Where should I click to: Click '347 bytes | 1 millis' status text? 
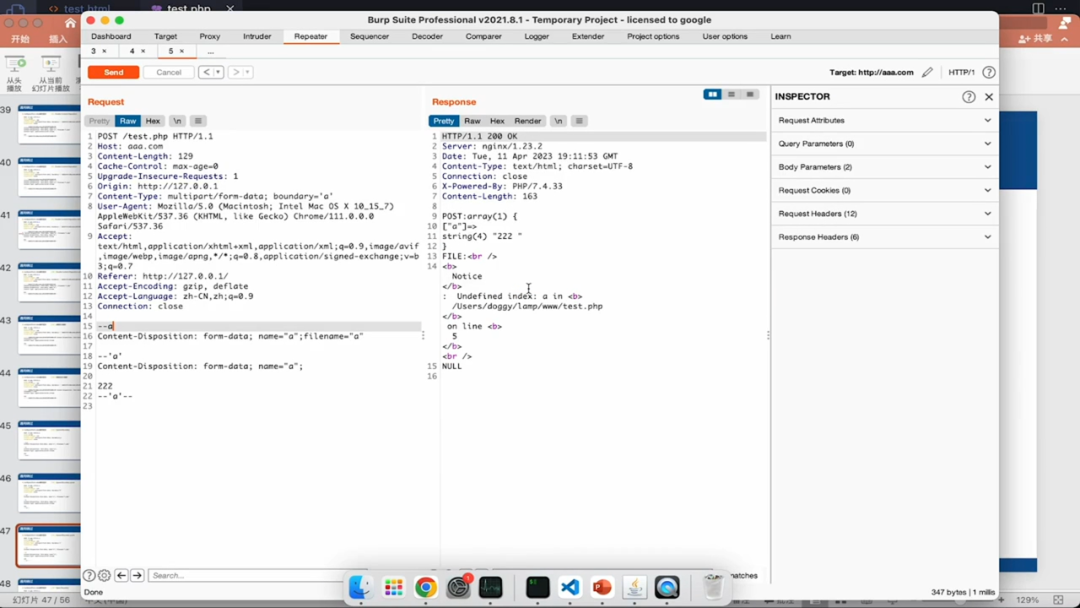coord(962,592)
